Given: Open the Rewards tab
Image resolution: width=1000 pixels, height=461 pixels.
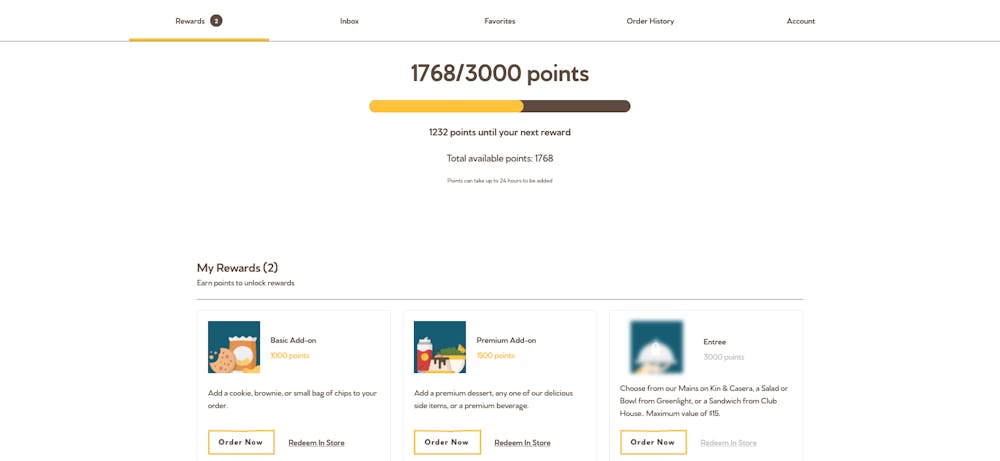Looking at the screenshot, I should [199, 21].
